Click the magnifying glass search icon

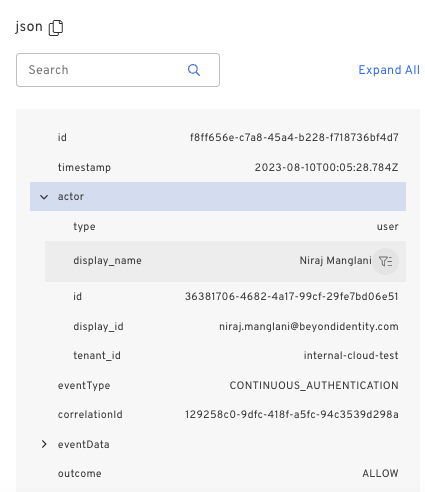point(194,70)
